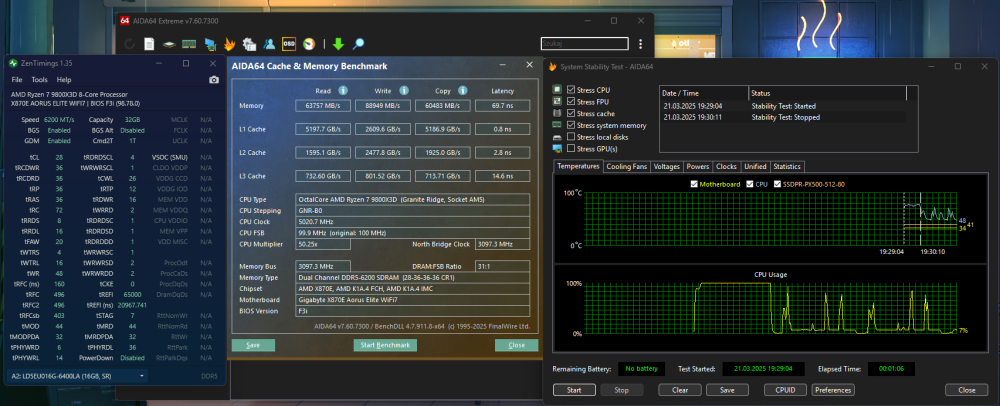1000x406 pixels.
Task: Open the flame stability test toolbar icon
Action: pyautogui.click(x=228, y=43)
